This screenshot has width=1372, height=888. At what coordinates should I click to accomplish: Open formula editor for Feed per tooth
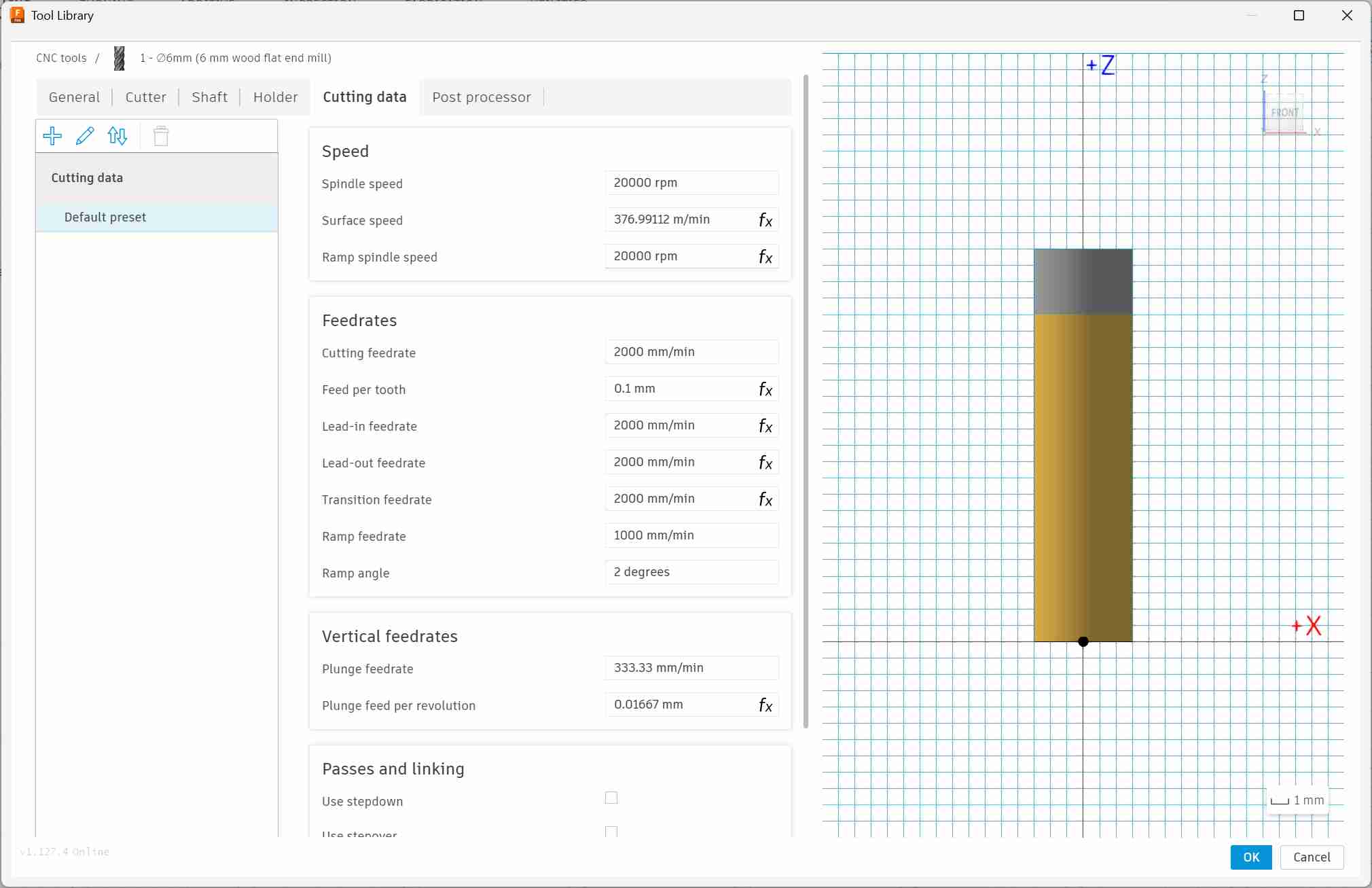(x=765, y=389)
